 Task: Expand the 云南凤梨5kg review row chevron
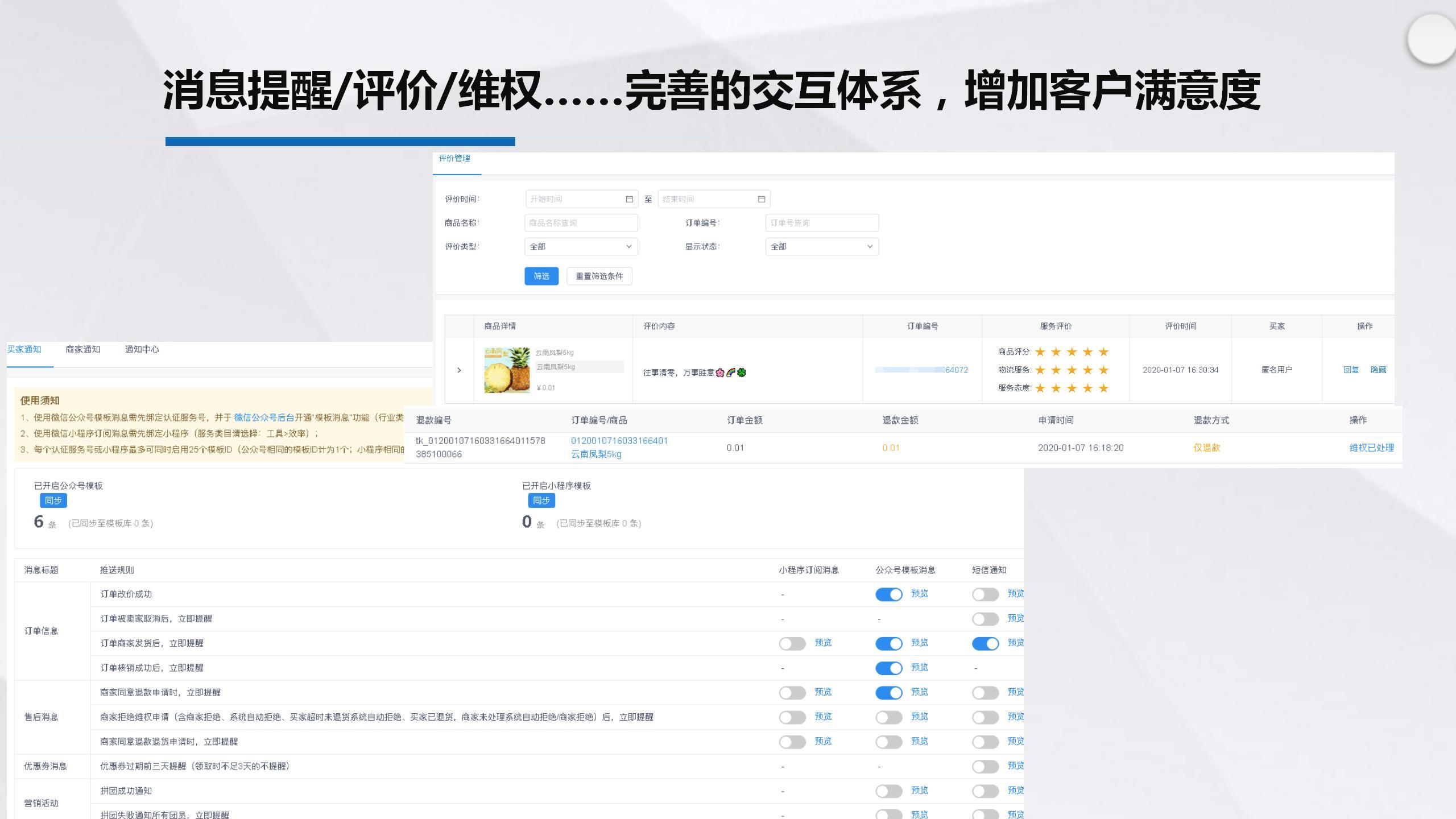459,370
